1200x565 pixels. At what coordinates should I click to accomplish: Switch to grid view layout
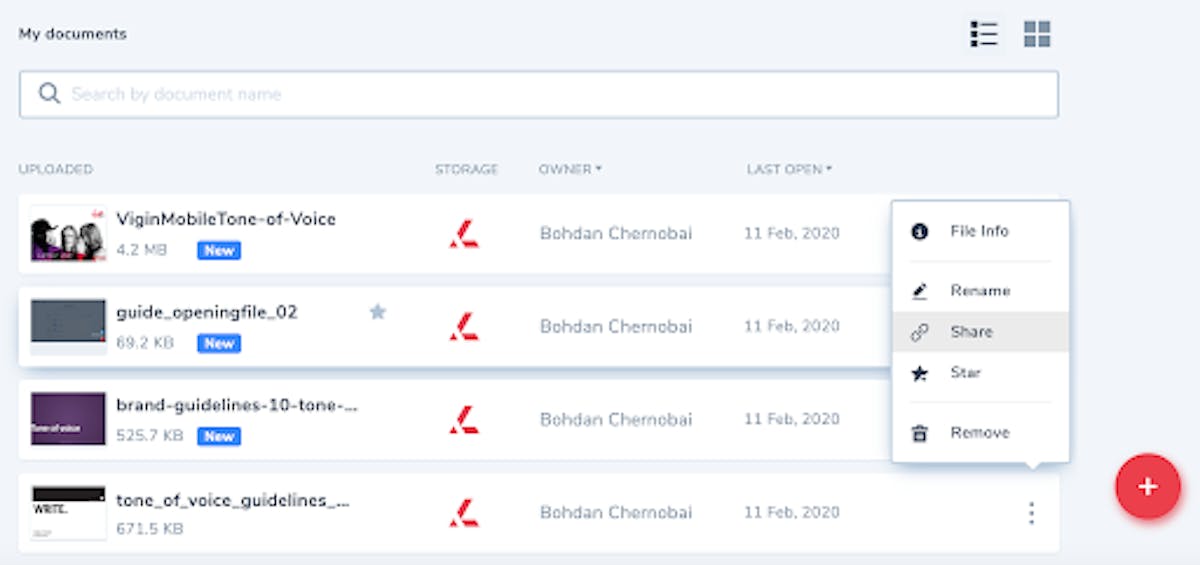pyautogui.click(x=1037, y=34)
